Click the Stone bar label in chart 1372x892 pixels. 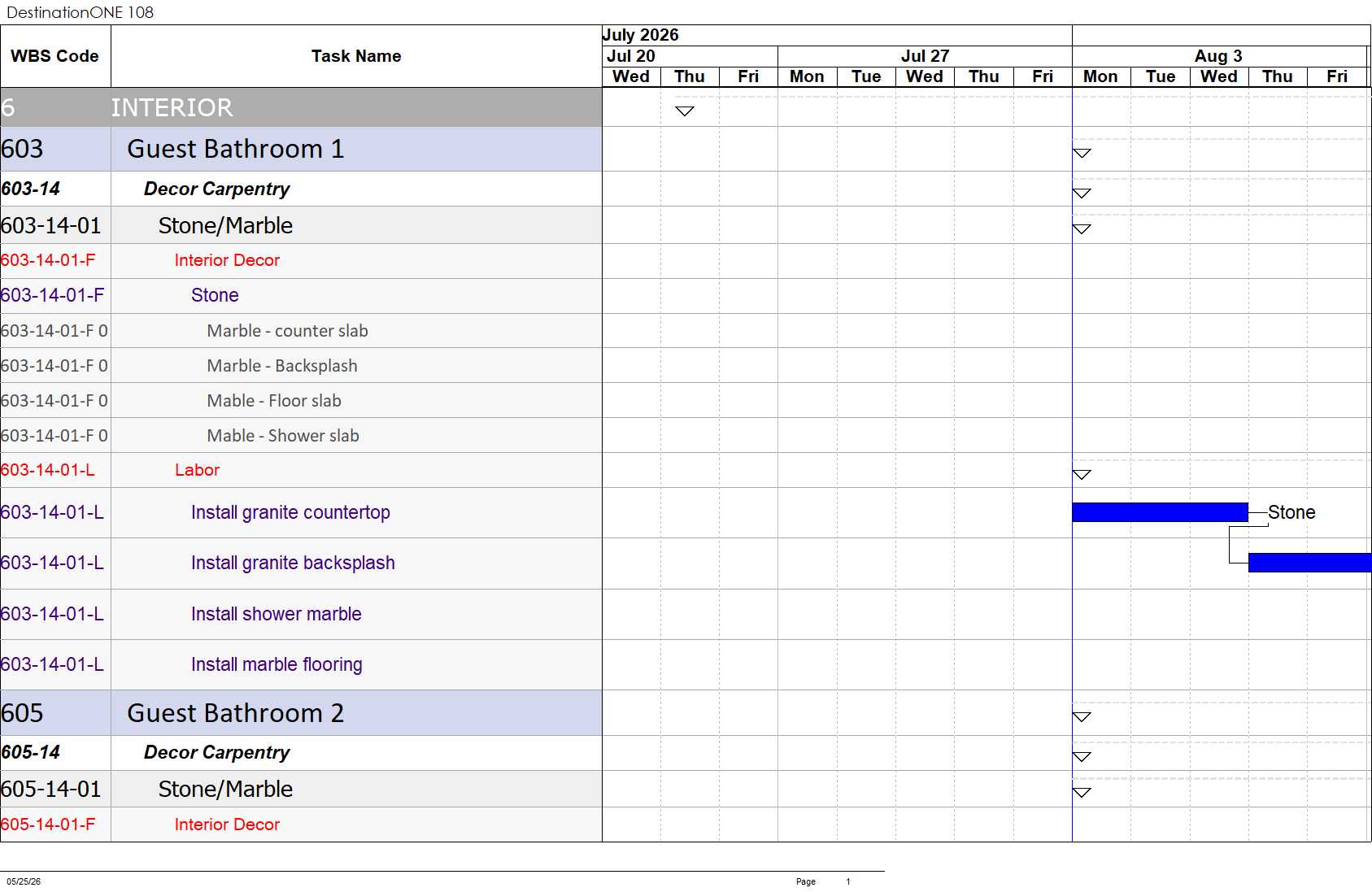pos(1291,512)
